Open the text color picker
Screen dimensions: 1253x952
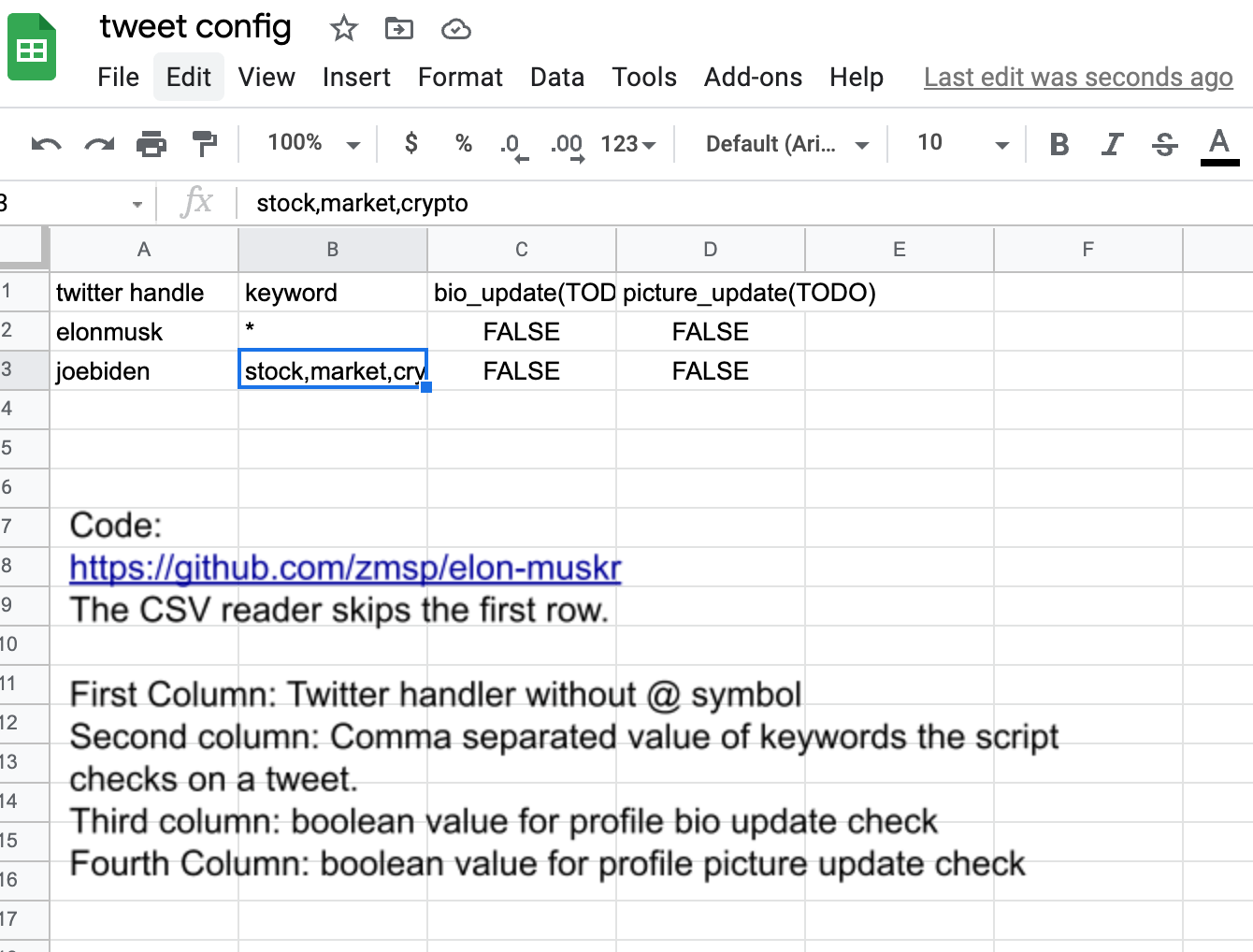(1219, 147)
